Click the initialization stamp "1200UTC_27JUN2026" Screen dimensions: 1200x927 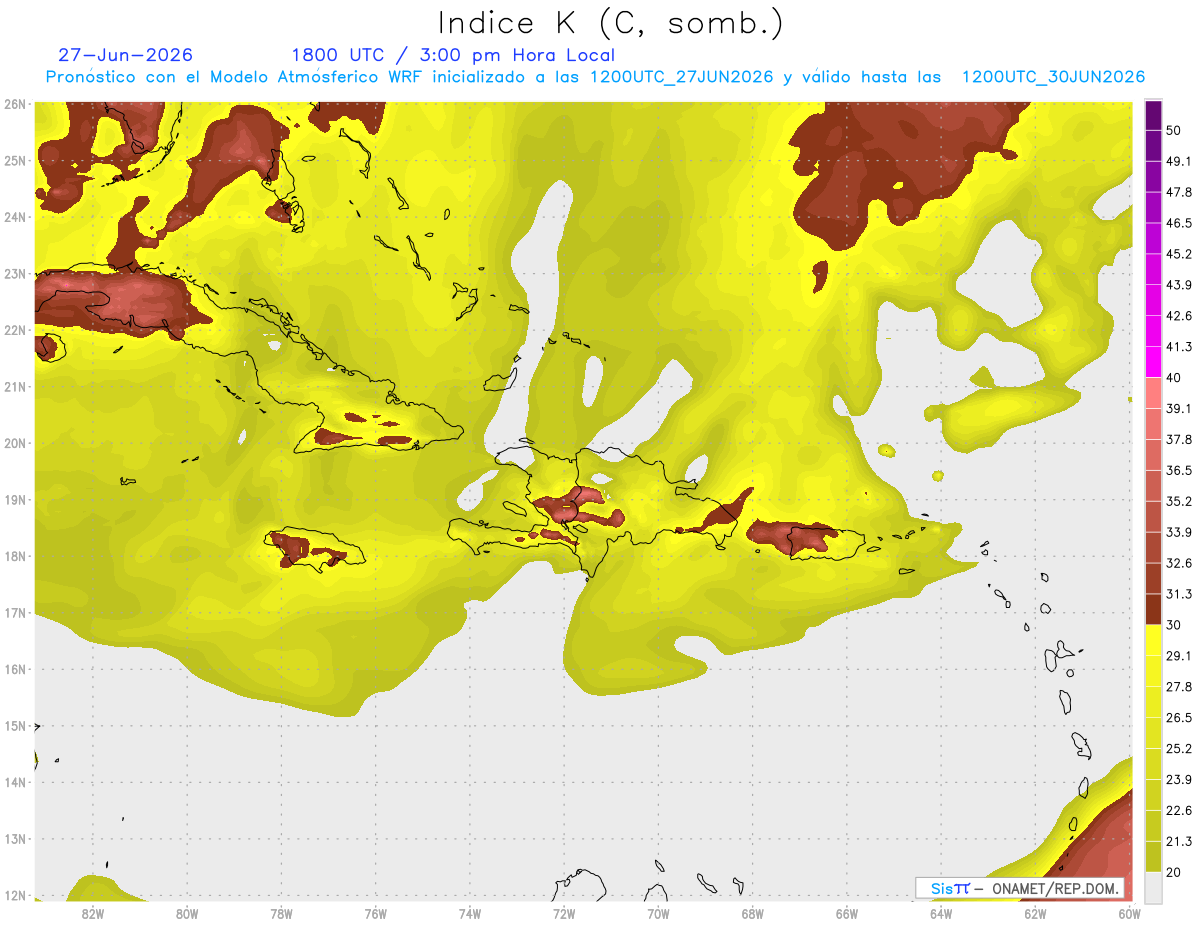(x=681, y=77)
